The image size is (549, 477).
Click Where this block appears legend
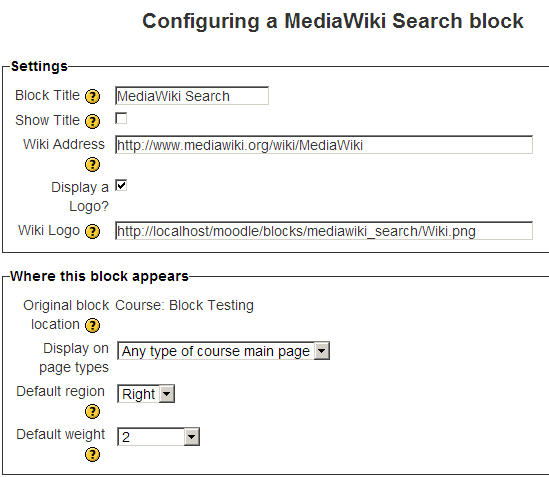pyautogui.click(x=99, y=276)
